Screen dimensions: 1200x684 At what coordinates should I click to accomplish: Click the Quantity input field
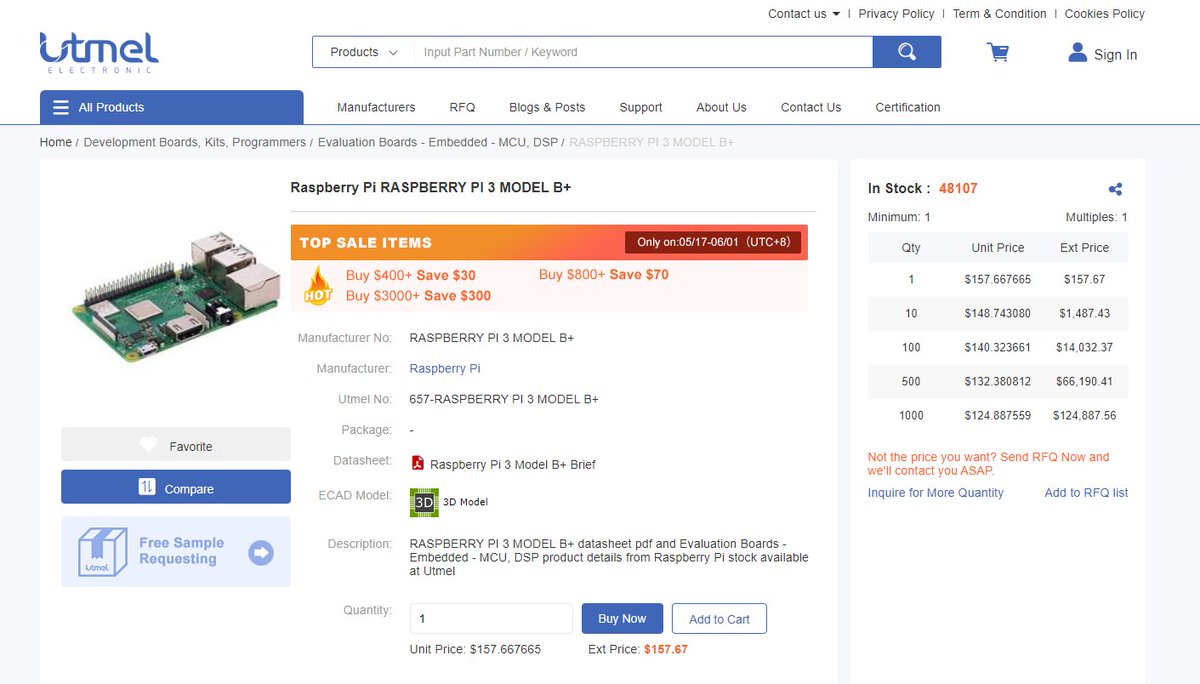pos(491,618)
